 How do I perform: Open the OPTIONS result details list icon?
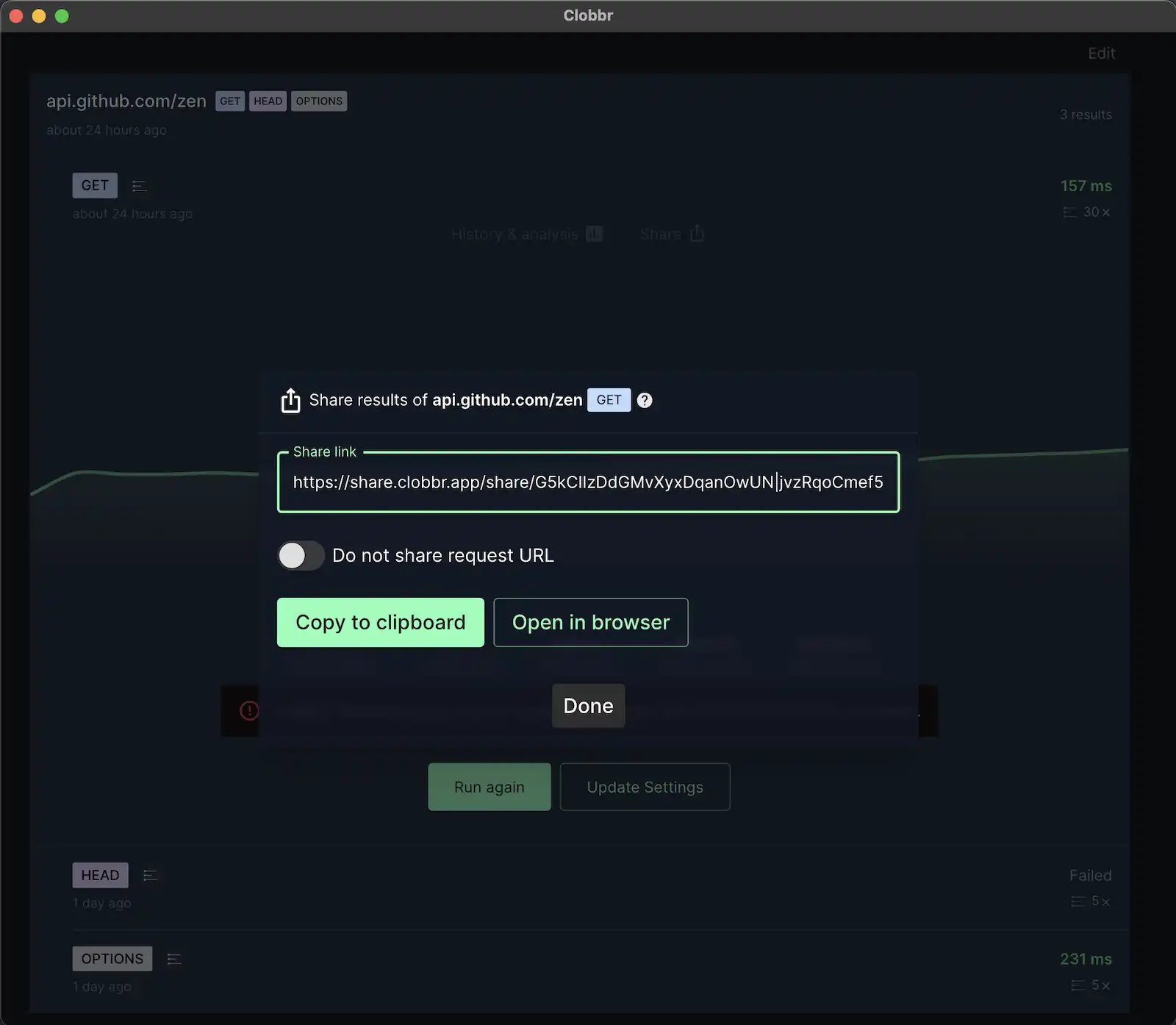pos(174,959)
